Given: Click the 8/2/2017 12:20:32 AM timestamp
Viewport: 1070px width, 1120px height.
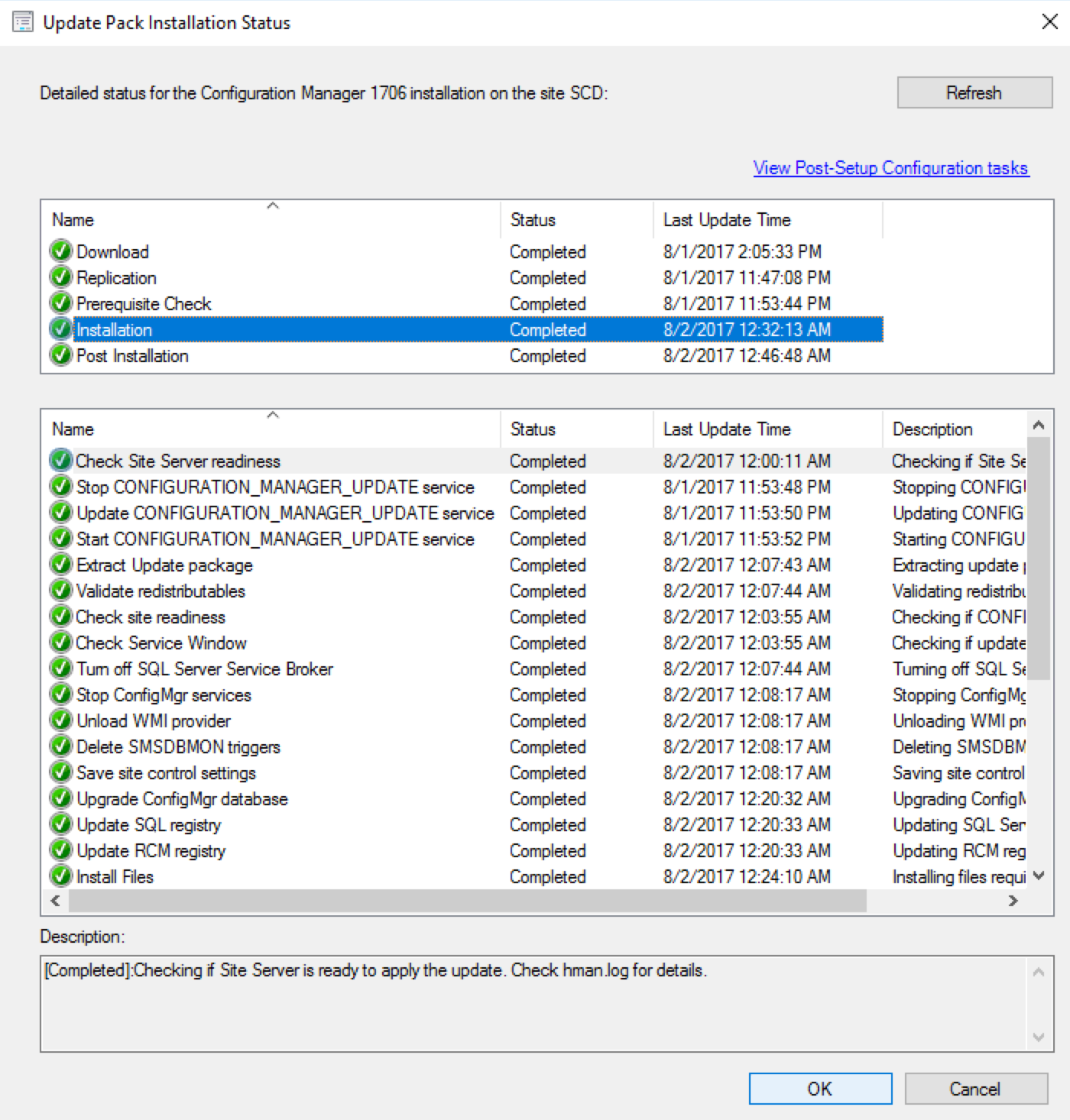Looking at the screenshot, I should pos(747,799).
